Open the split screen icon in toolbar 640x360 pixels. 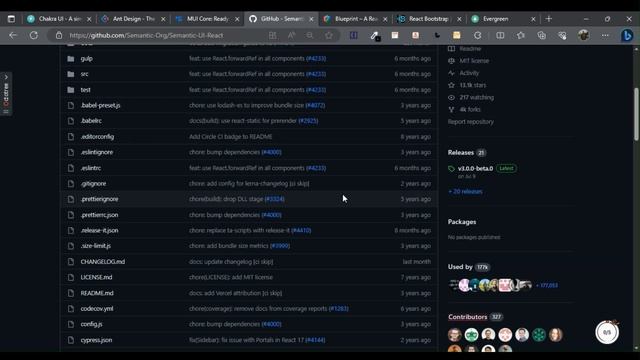point(500,36)
